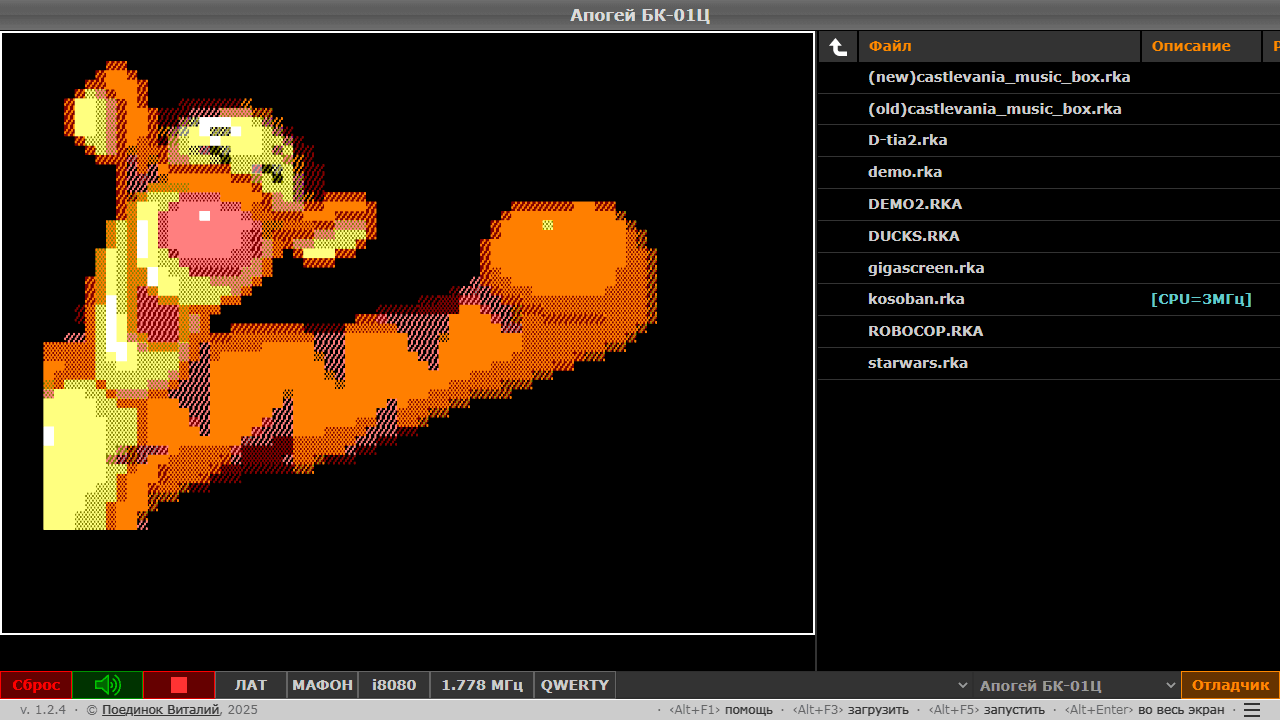
Task: Click the [CPU=3МГц] description text
Action: tap(1201, 299)
